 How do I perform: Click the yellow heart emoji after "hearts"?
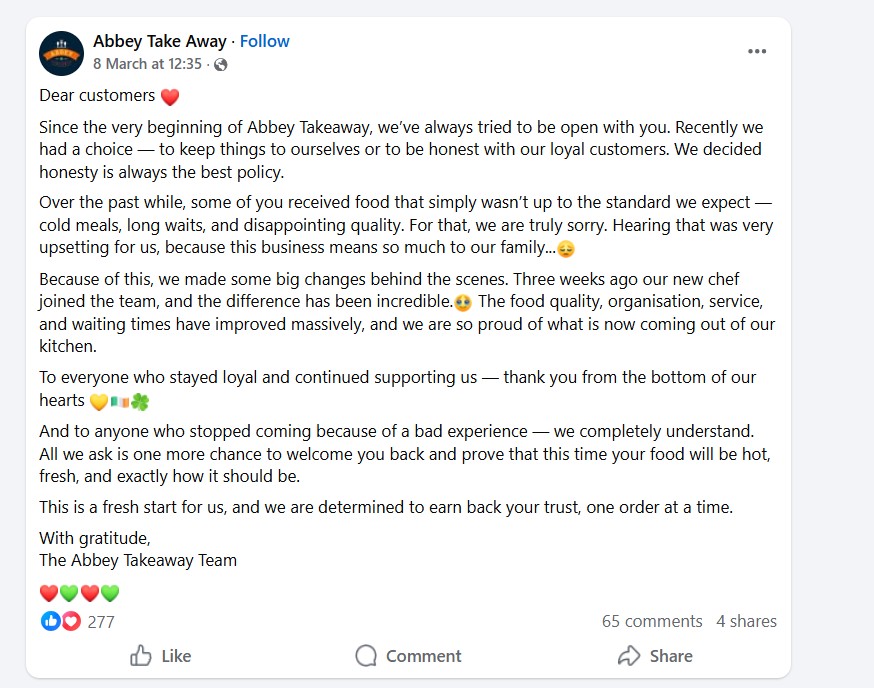pos(99,402)
